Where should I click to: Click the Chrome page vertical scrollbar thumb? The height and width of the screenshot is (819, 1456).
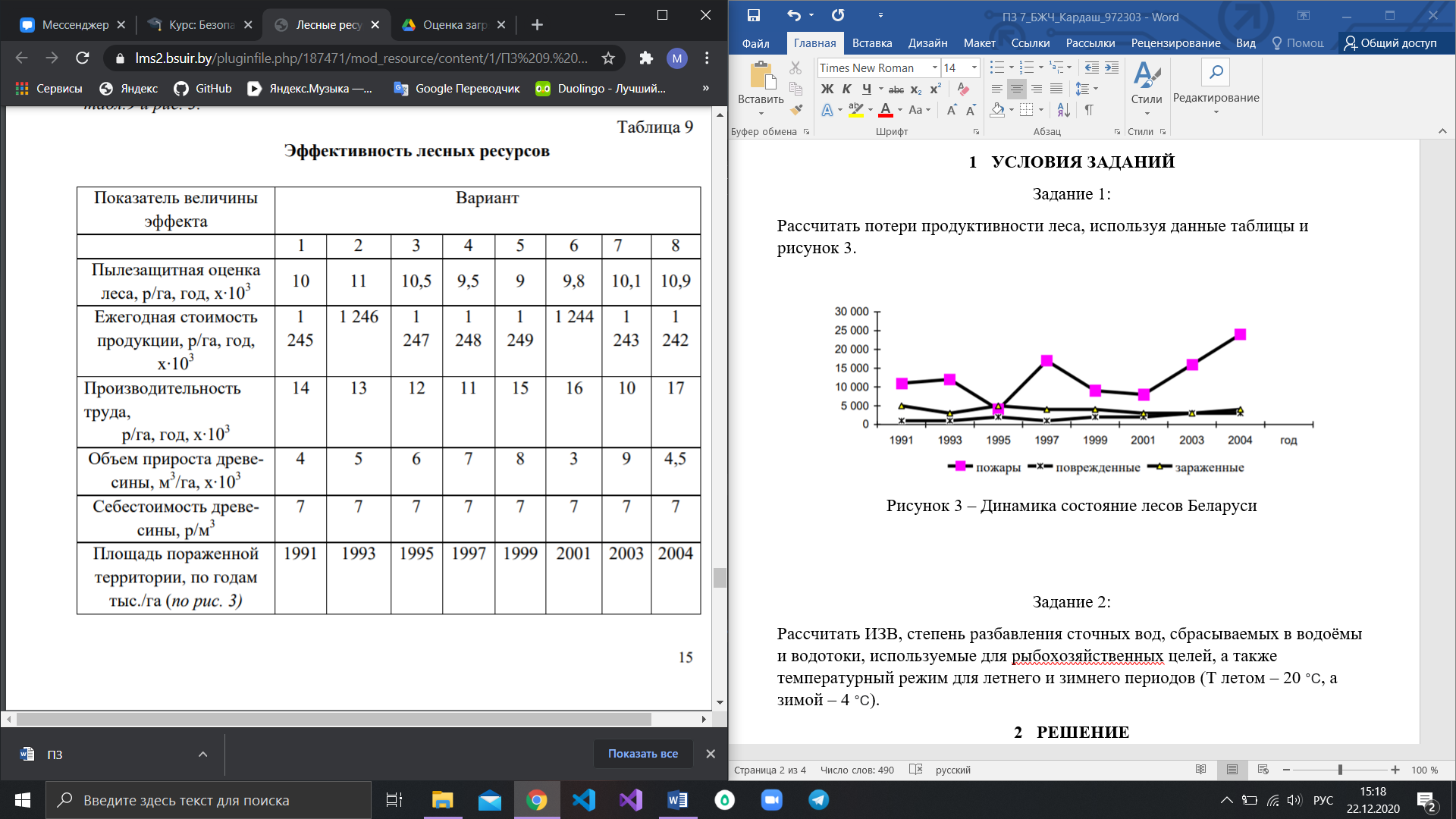coord(720,577)
